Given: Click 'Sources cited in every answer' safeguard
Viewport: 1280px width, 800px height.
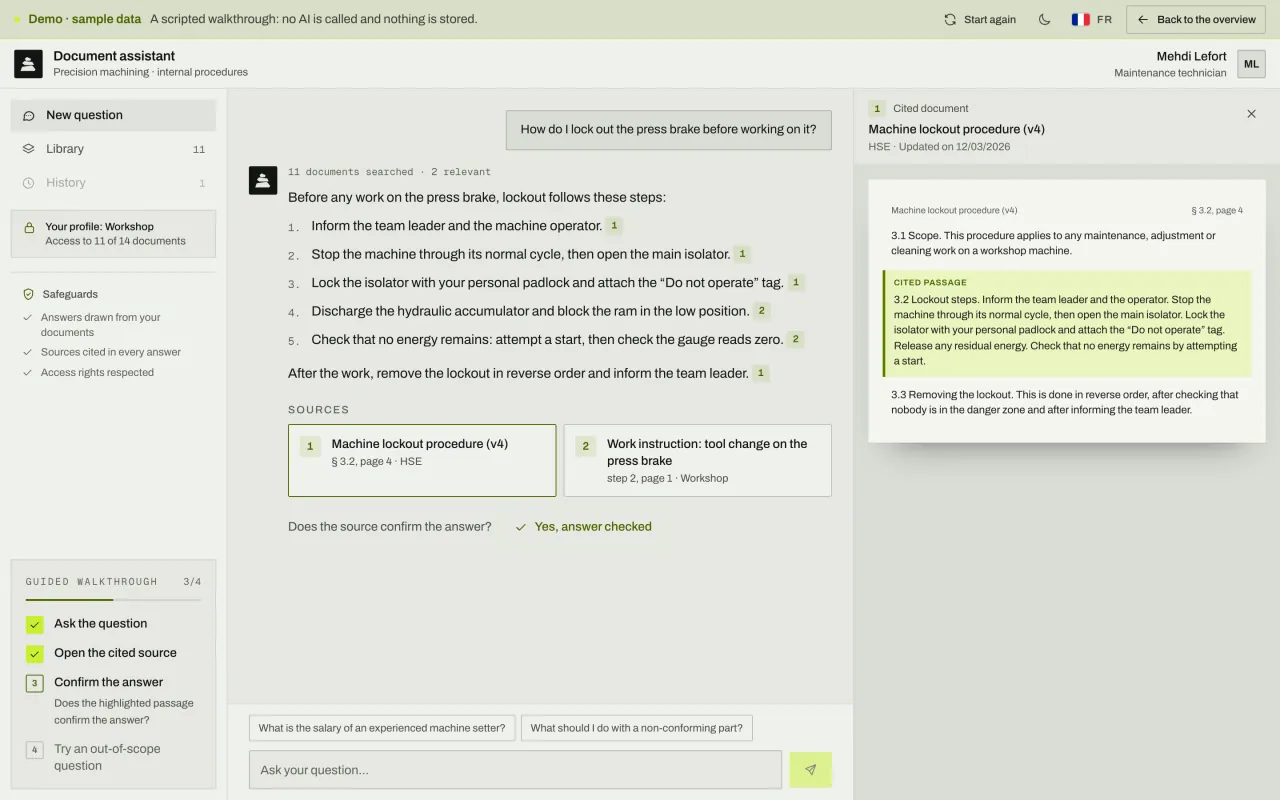Looking at the screenshot, I should click(x=111, y=352).
